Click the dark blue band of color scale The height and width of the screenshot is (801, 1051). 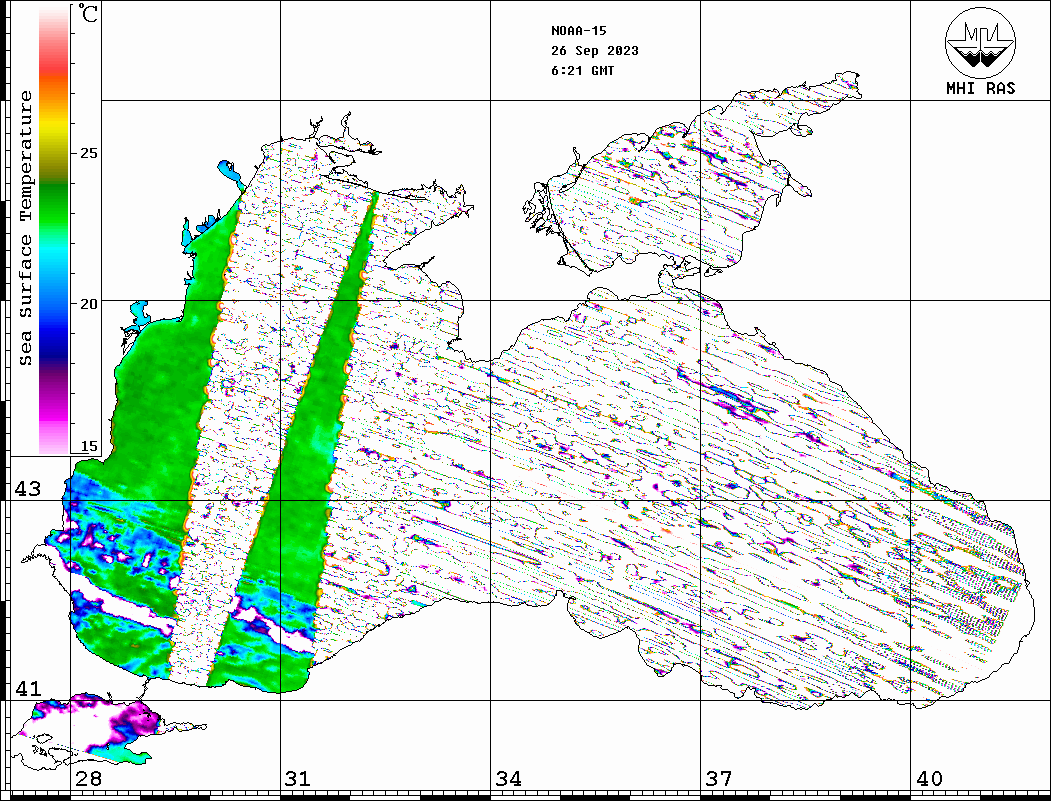click(x=54, y=342)
